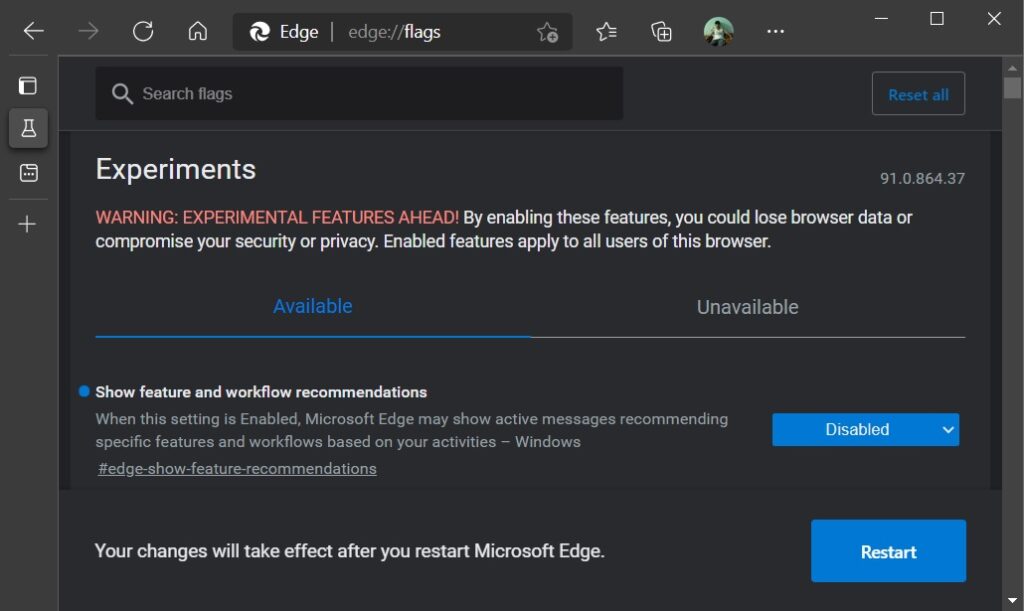Open a new tab with the plus icon
1024x611 pixels.
pyautogui.click(x=27, y=223)
